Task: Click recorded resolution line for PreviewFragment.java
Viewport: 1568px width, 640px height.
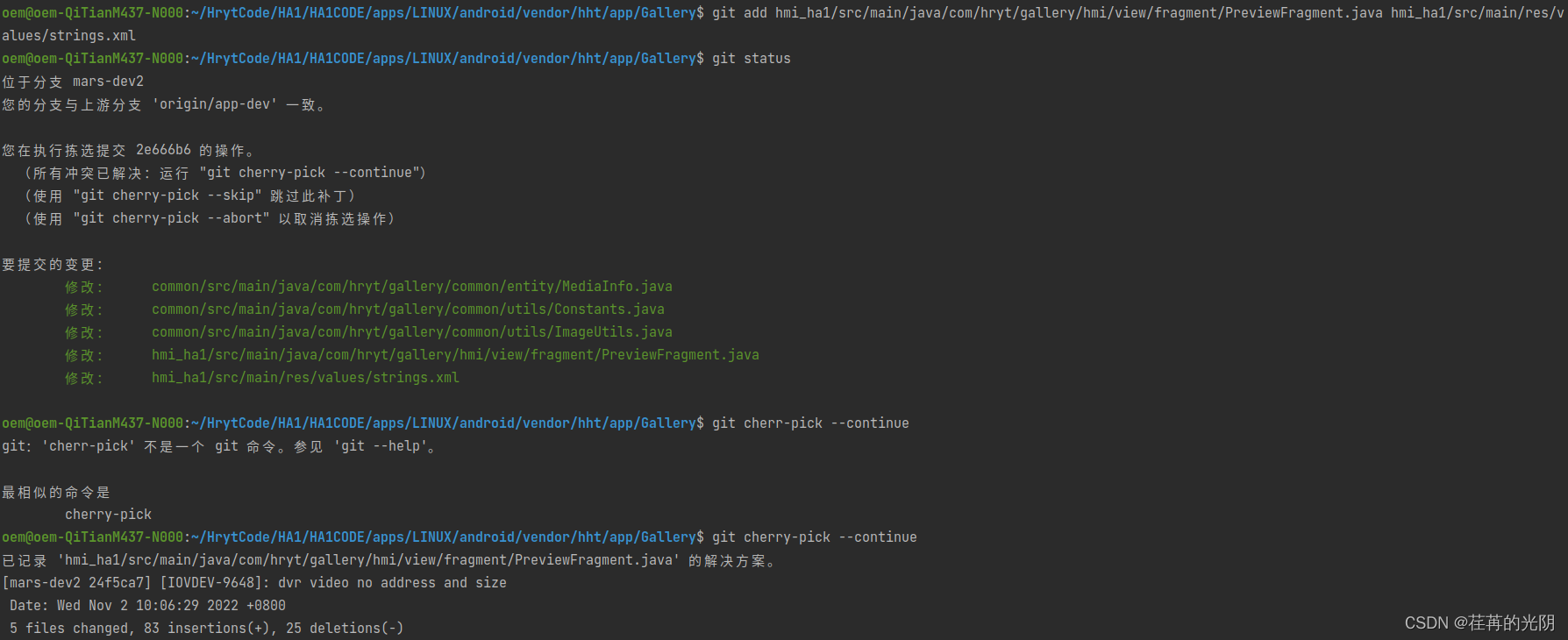Action: 389,560
